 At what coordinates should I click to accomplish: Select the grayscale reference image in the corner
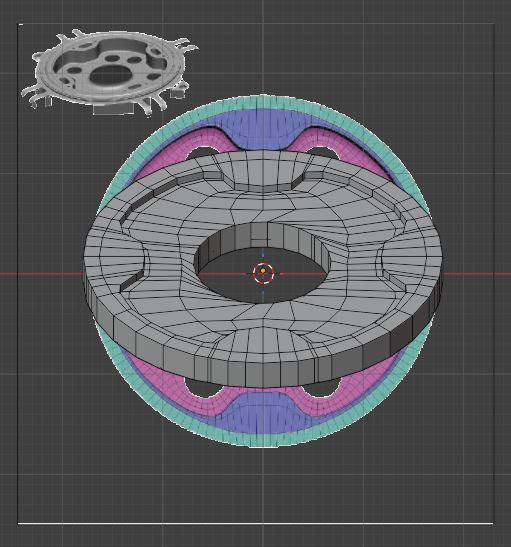pos(109,72)
